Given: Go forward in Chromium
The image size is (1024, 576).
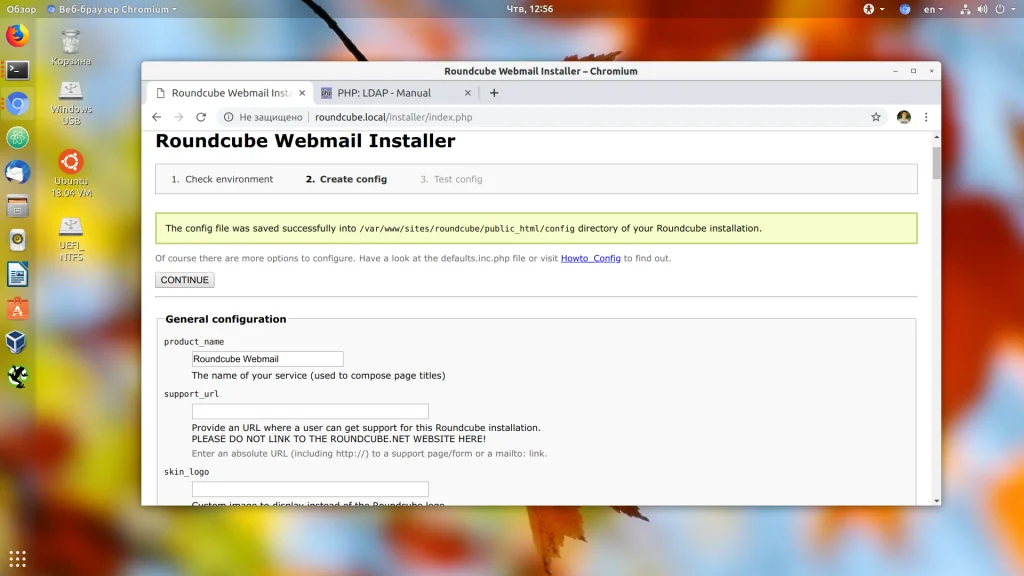Looking at the screenshot, I should (x=179, y=117).
